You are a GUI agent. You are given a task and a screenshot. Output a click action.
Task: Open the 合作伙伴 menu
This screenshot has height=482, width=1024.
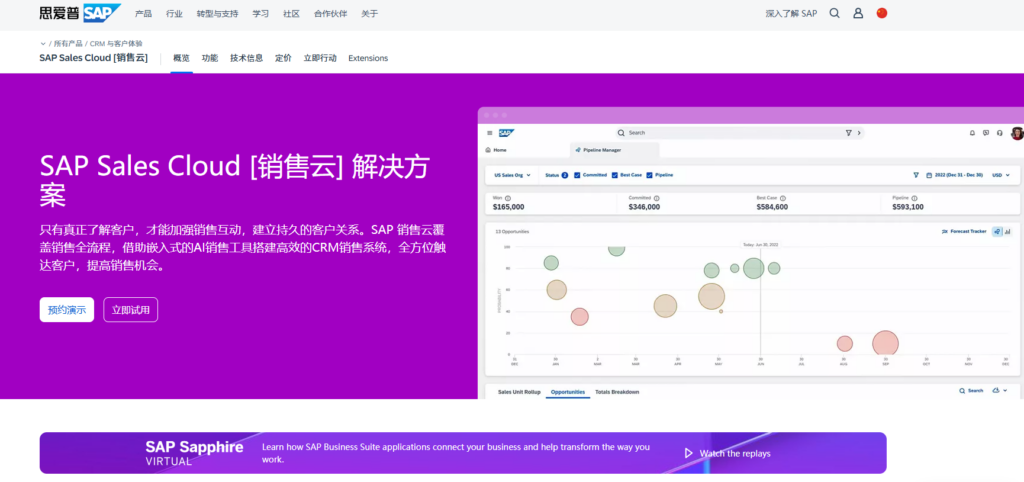[330, 13]
